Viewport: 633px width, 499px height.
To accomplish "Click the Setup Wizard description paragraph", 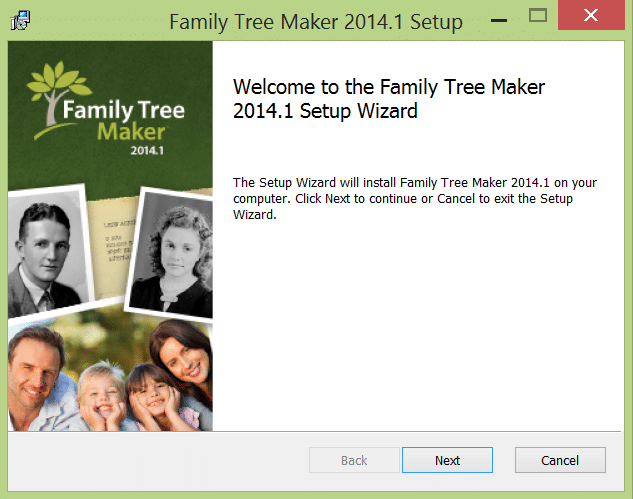I will pos(414,198).
